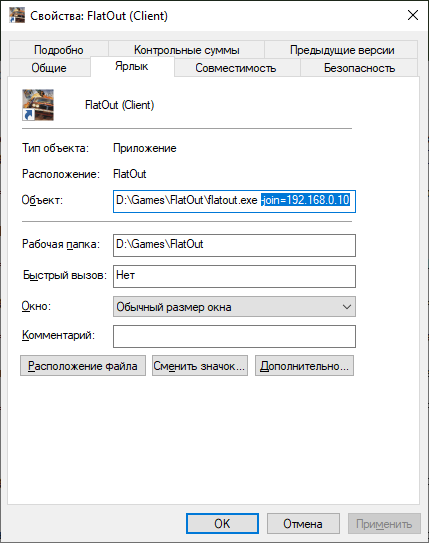429x543 pixels.
Task: Click the Приложение object type text
Action: (x=145, y=148)
